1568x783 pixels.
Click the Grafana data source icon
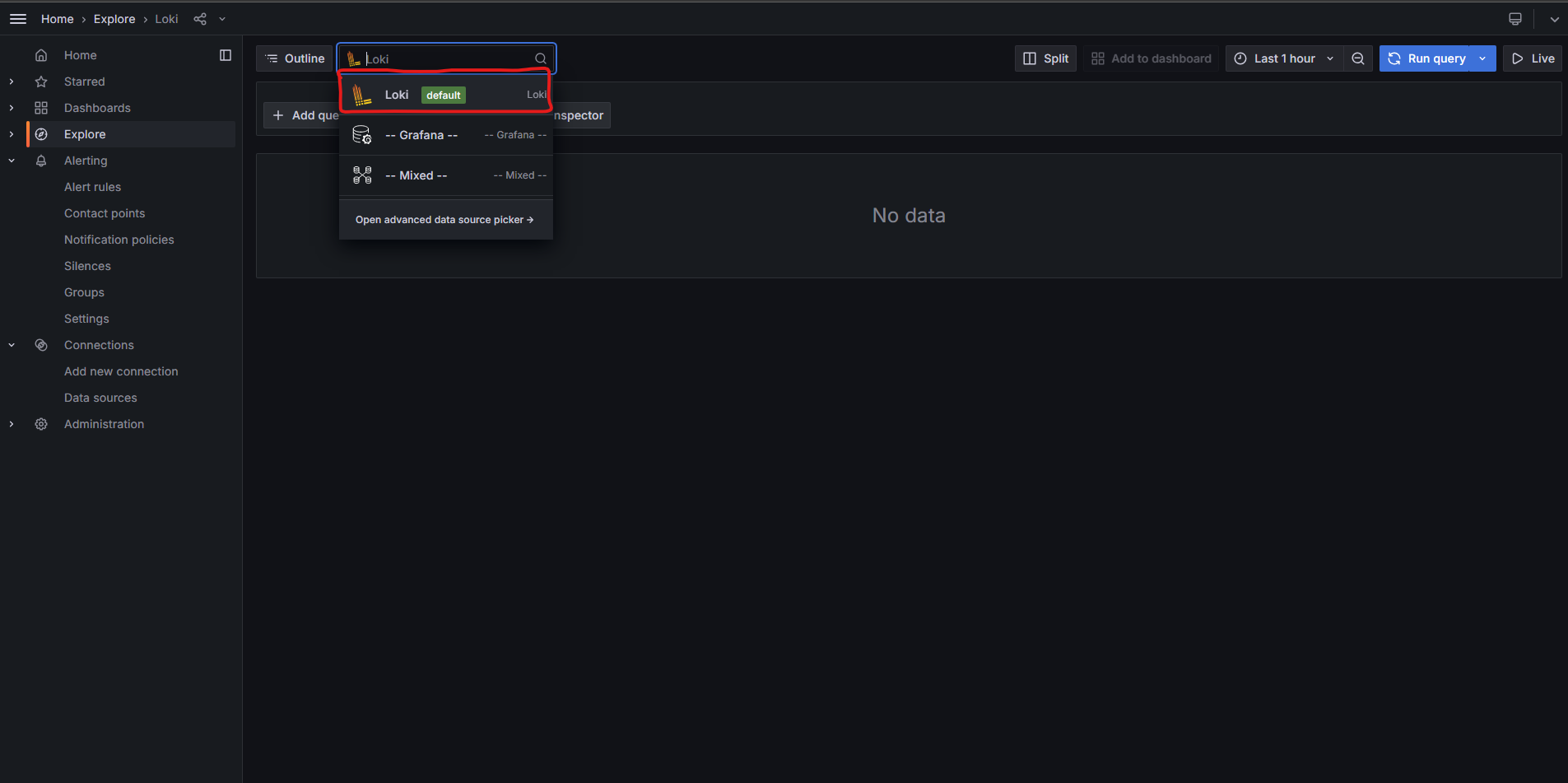[x=362, y=134]
